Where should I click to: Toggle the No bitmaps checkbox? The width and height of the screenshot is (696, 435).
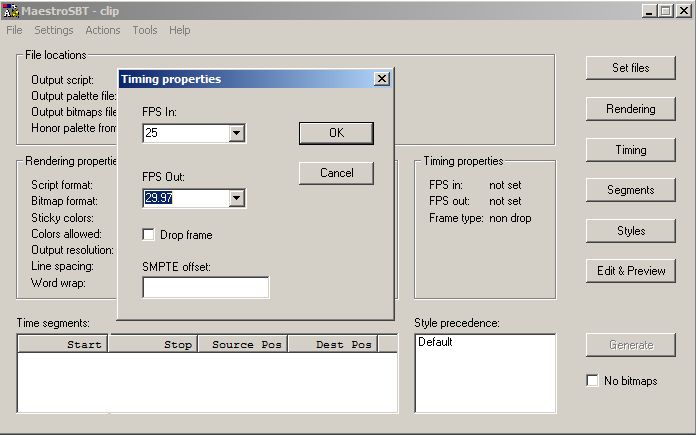point(592,381)
